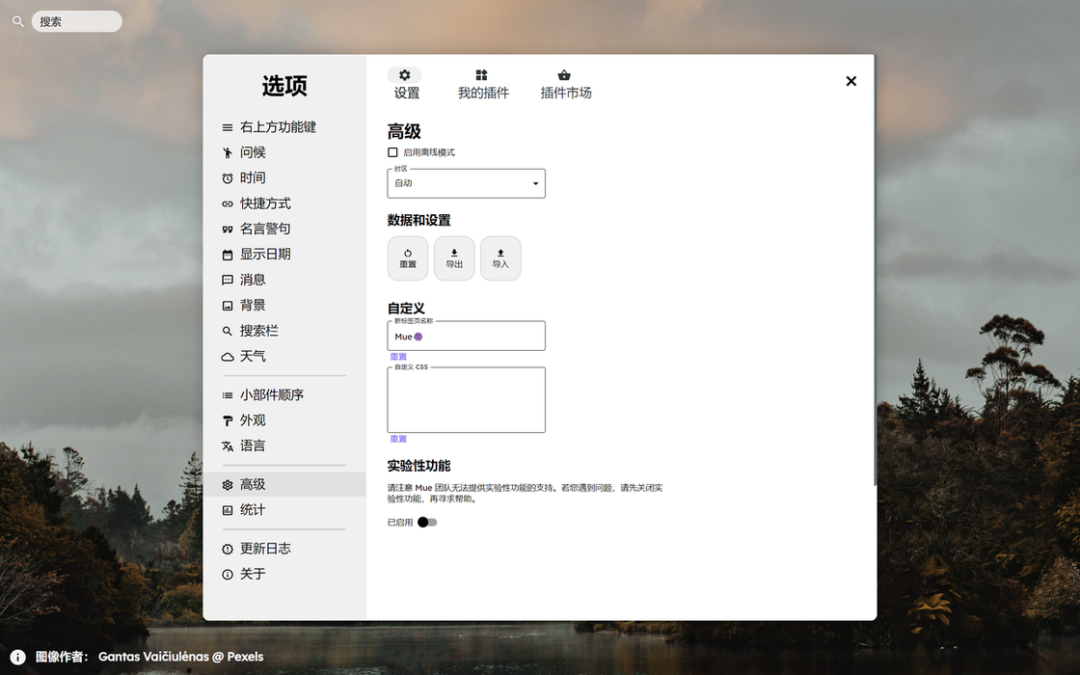Open the 快捷方式 settings section
Viewport: 1080px width, 675px height.
pos(284,204)
